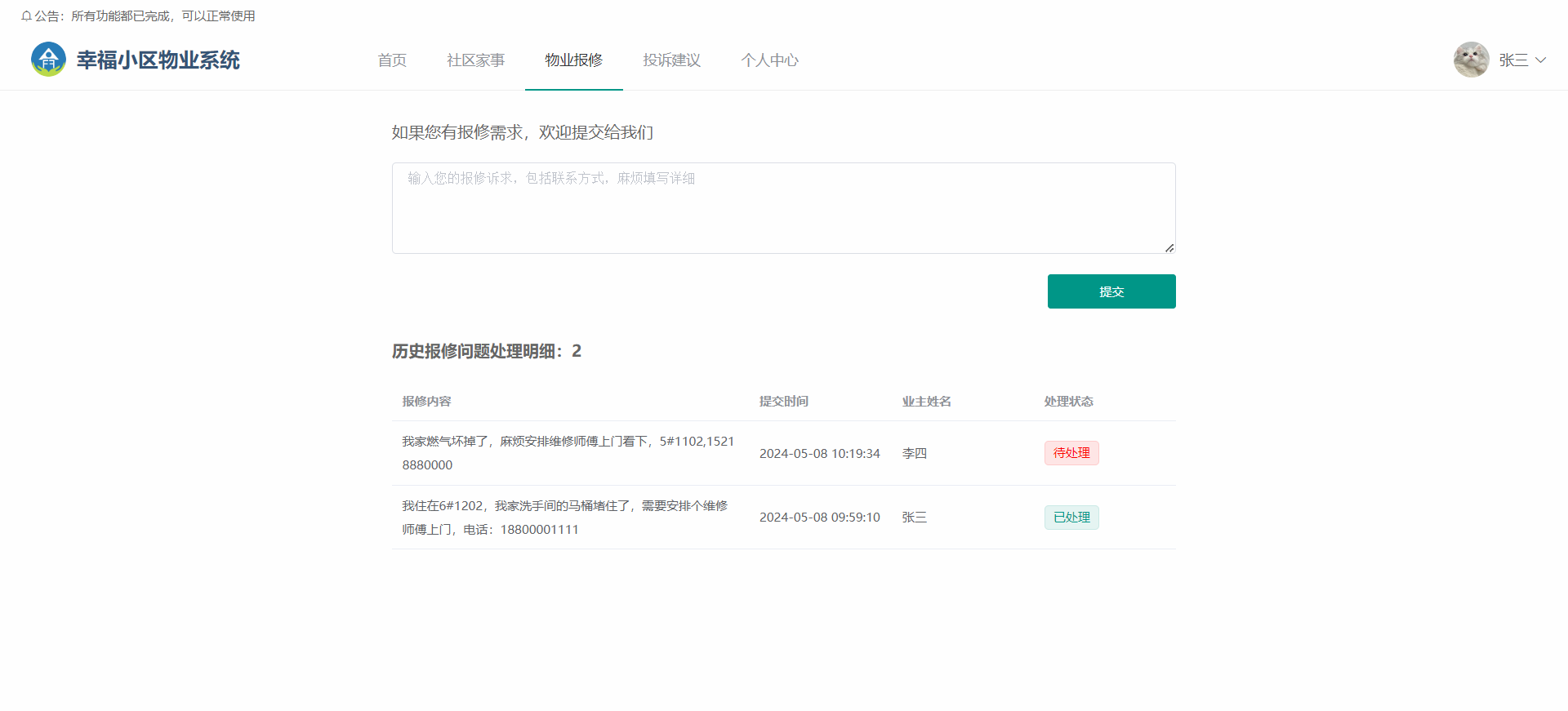Screen dimensions: 1568x711
Task: Click the announcement bell icon
Action: 26,16
